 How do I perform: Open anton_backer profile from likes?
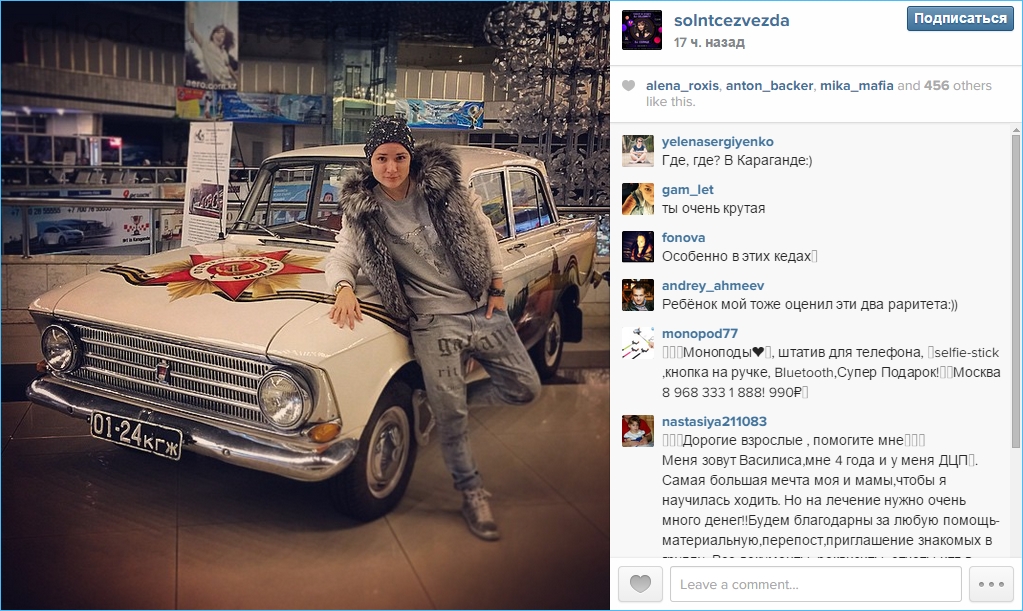coord(769,85)
